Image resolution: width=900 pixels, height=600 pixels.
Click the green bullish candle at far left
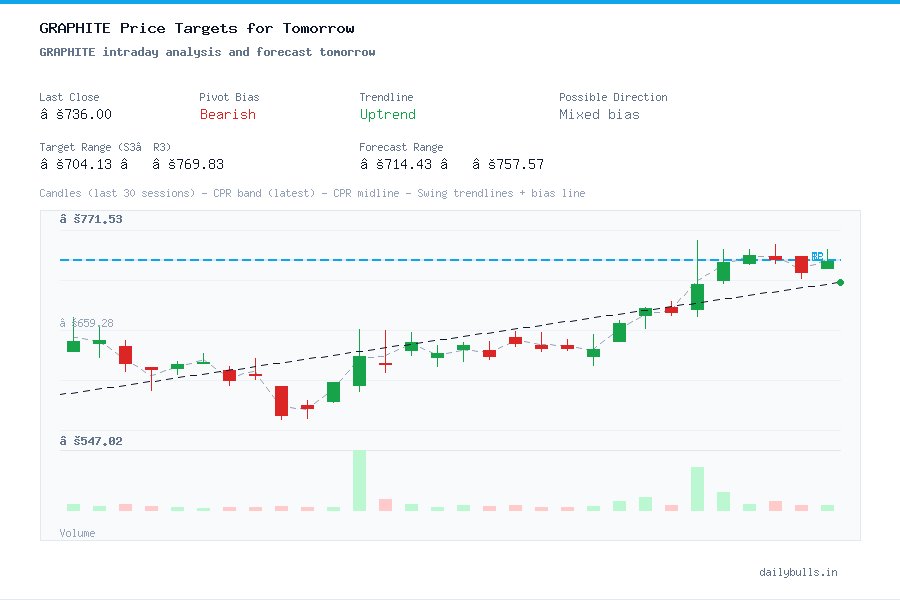[72, 345]
